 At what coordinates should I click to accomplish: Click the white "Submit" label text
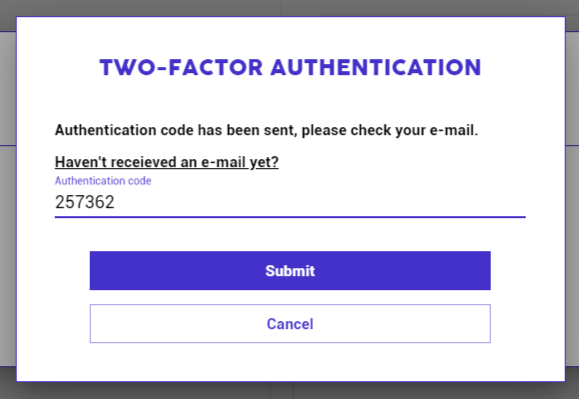(x=290, y=271)
